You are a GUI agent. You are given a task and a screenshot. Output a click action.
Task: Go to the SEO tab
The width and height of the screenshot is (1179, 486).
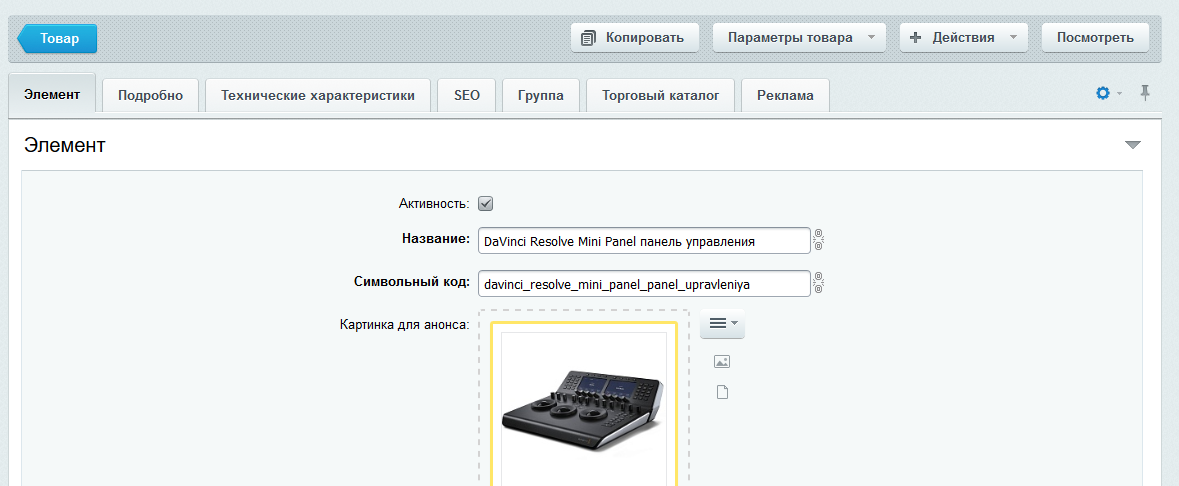pyautogui.click(x=467, y=96)
